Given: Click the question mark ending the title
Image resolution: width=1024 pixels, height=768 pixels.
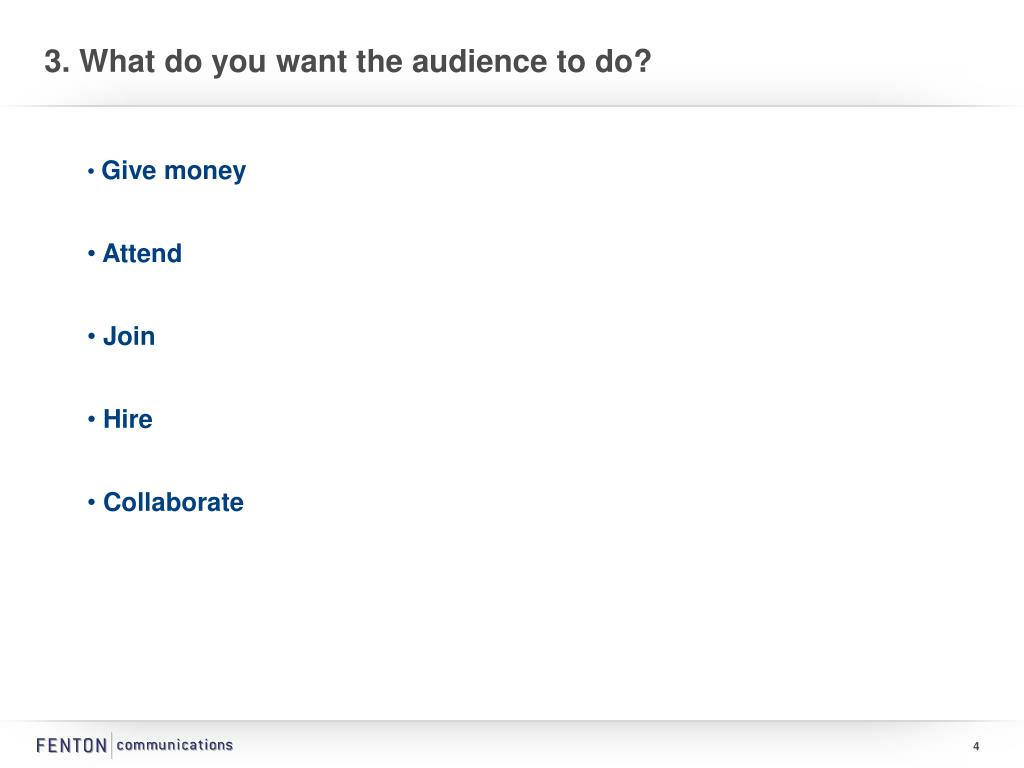Looking at the screenshot, I should pyautogui.click(x=642, y=61).
